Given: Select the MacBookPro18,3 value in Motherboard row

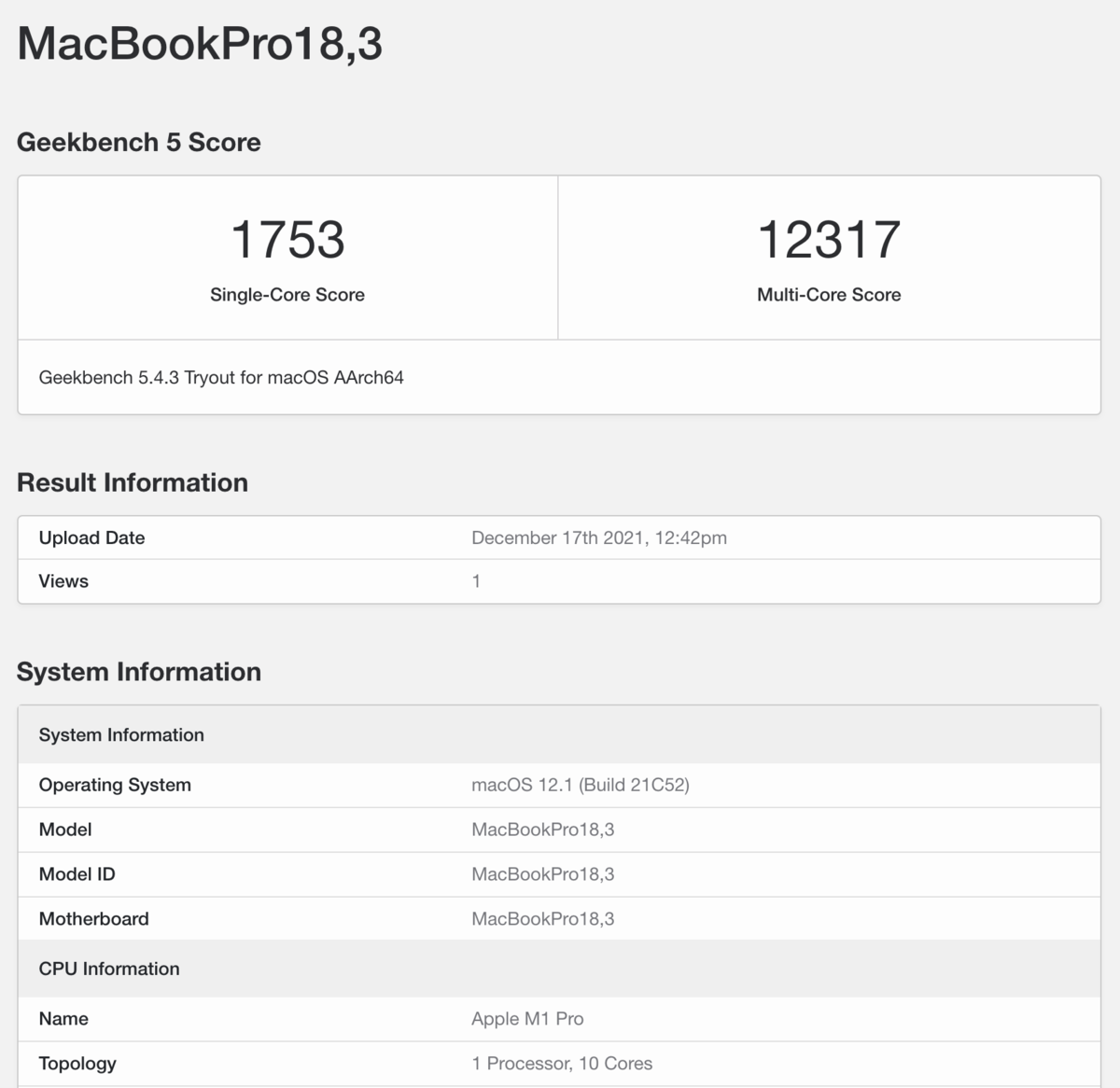Looking at the screenshot, I should [543, 919].
